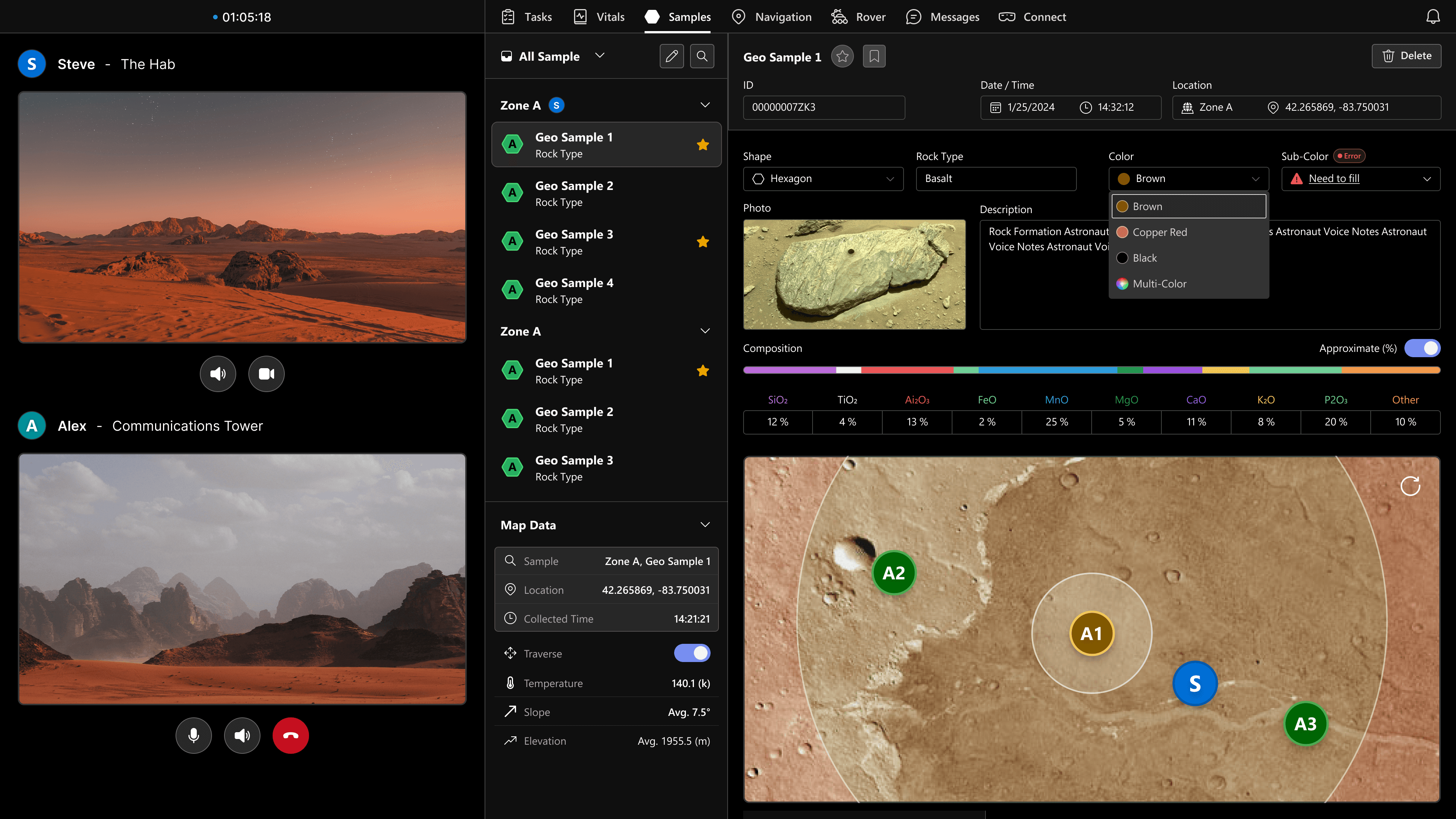Disable the Traverse toggle

692,653
